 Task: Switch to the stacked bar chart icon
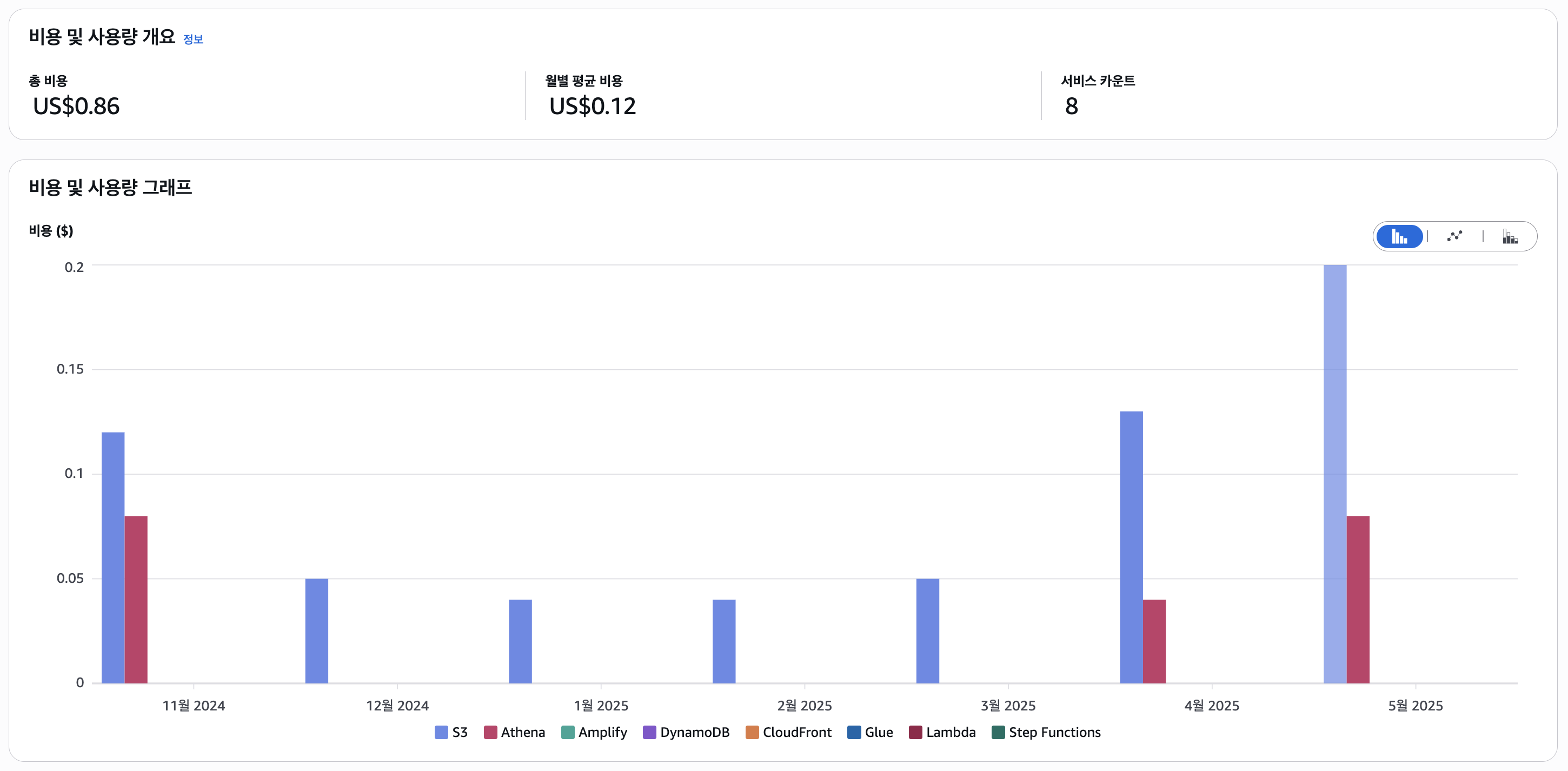pos(1510,236)
